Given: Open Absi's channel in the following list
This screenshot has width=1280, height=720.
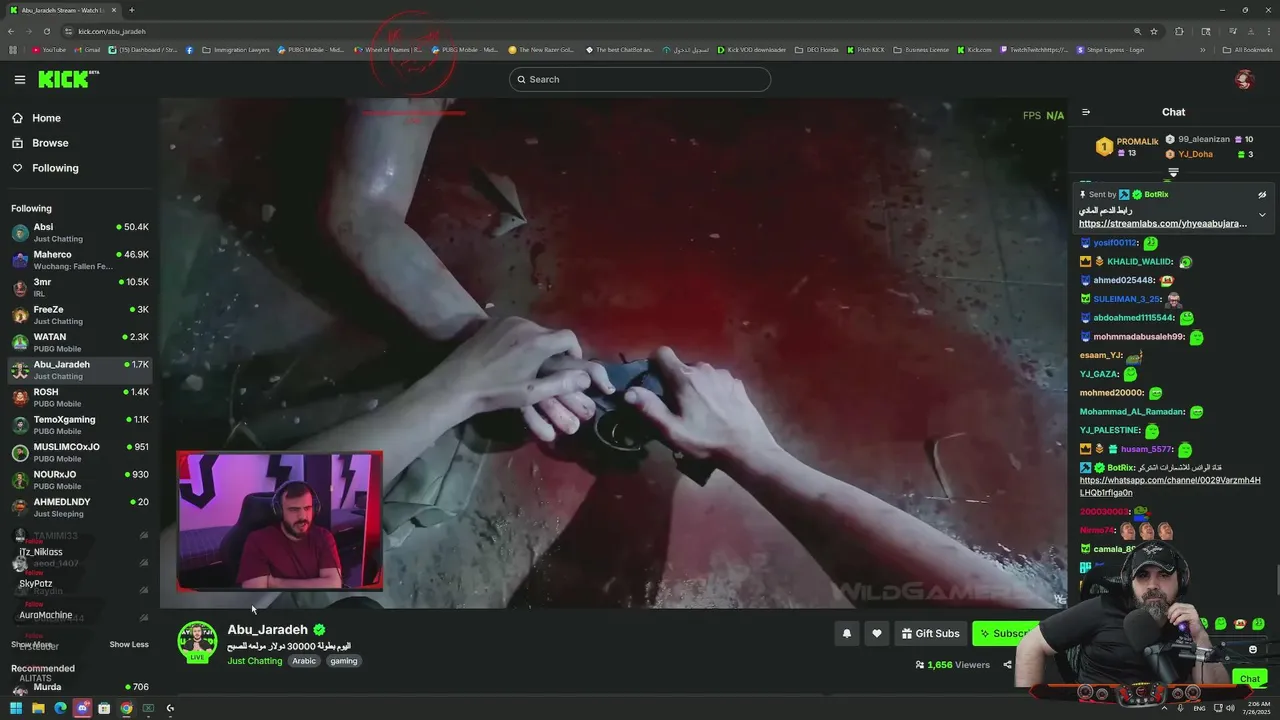Looking at the screenshot, I should coord(80,233).
